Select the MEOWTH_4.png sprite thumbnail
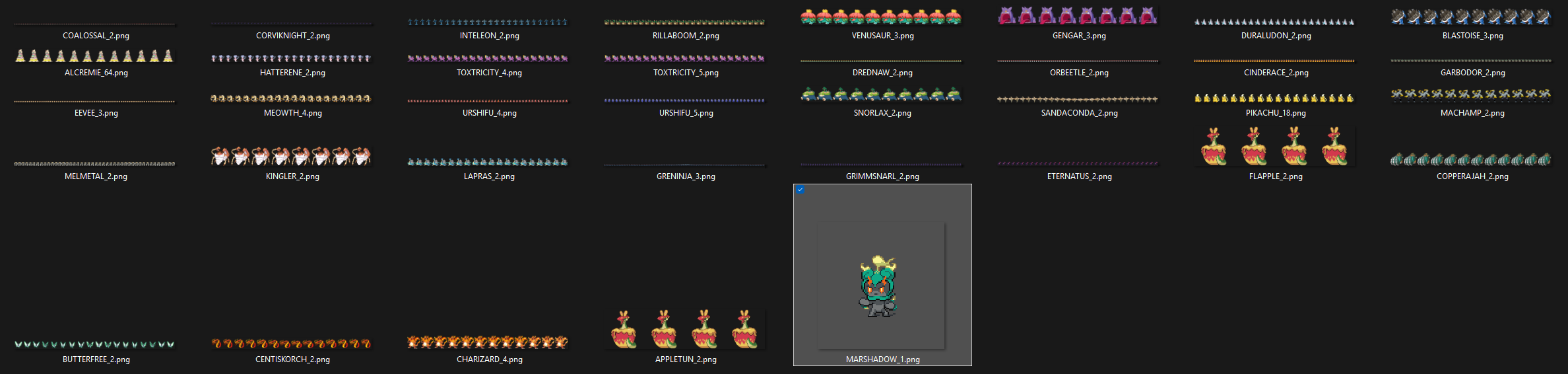This screenshot has height=374, width=1568. pos(291,98)
